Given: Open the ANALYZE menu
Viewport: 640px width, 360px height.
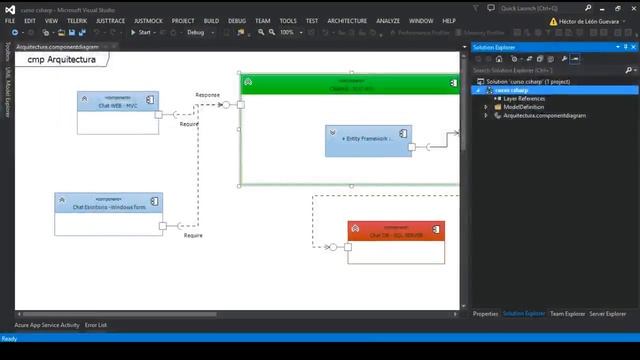Looking at the screenshot, I should 388,21.
